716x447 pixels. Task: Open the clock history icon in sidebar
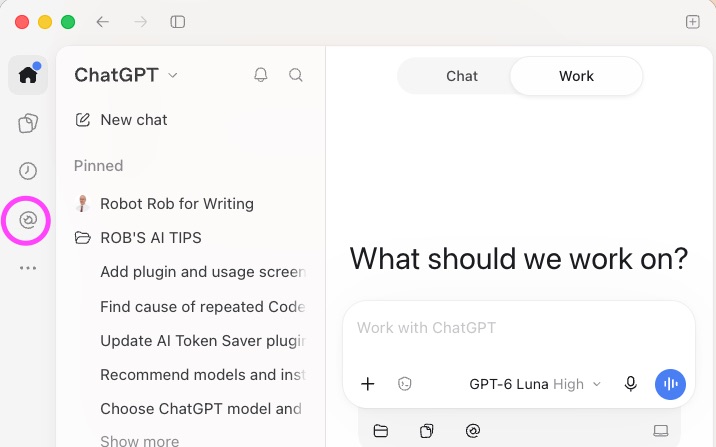[x=28, y=171]
